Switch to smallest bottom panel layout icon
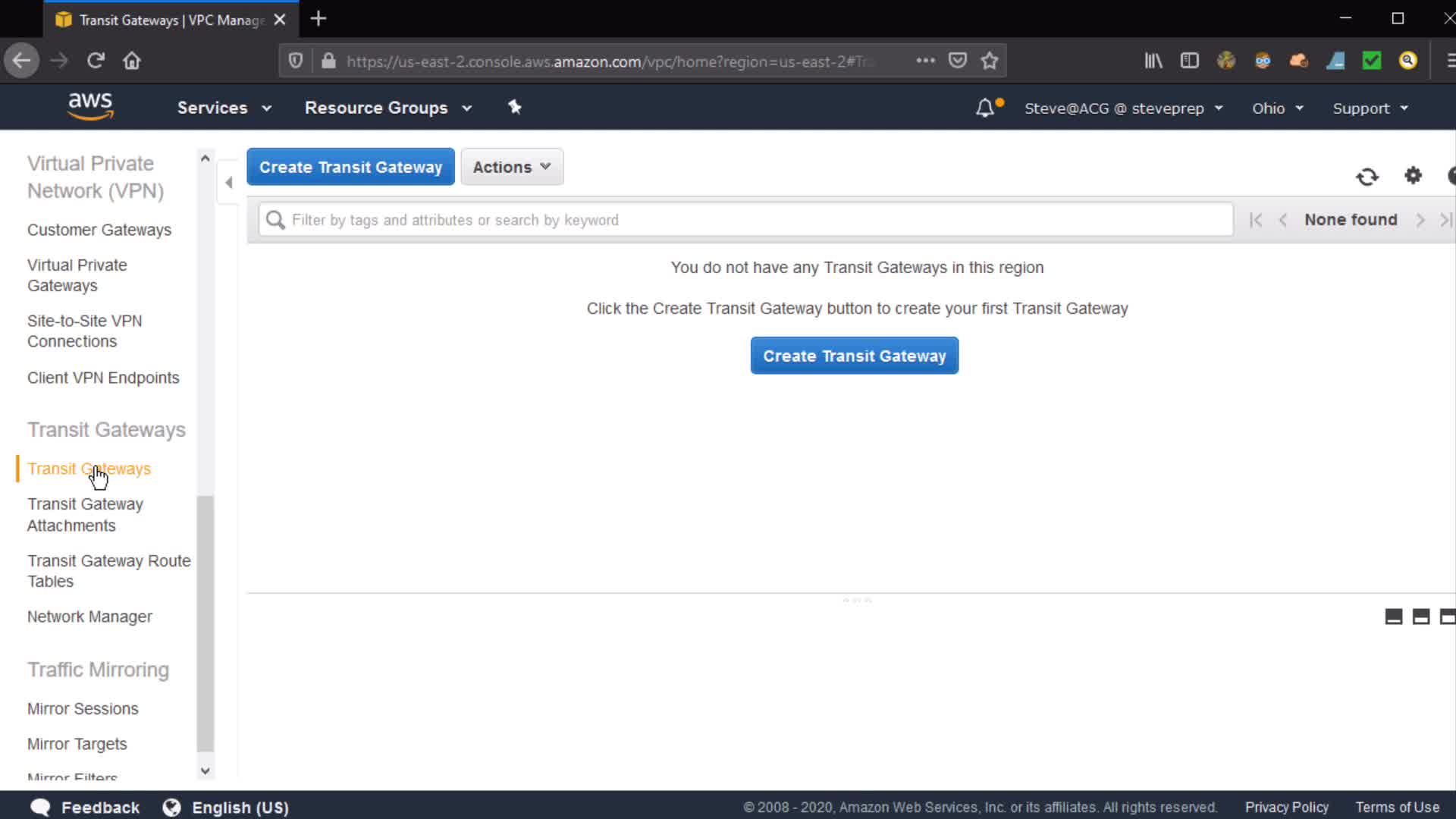 tap(1393, 617)
